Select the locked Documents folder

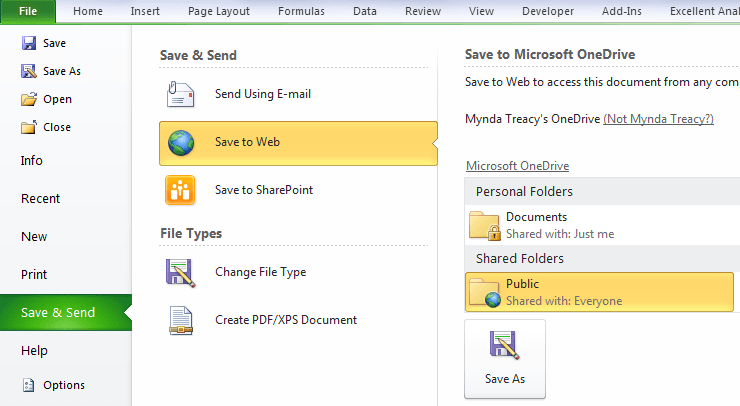point(602,225)
